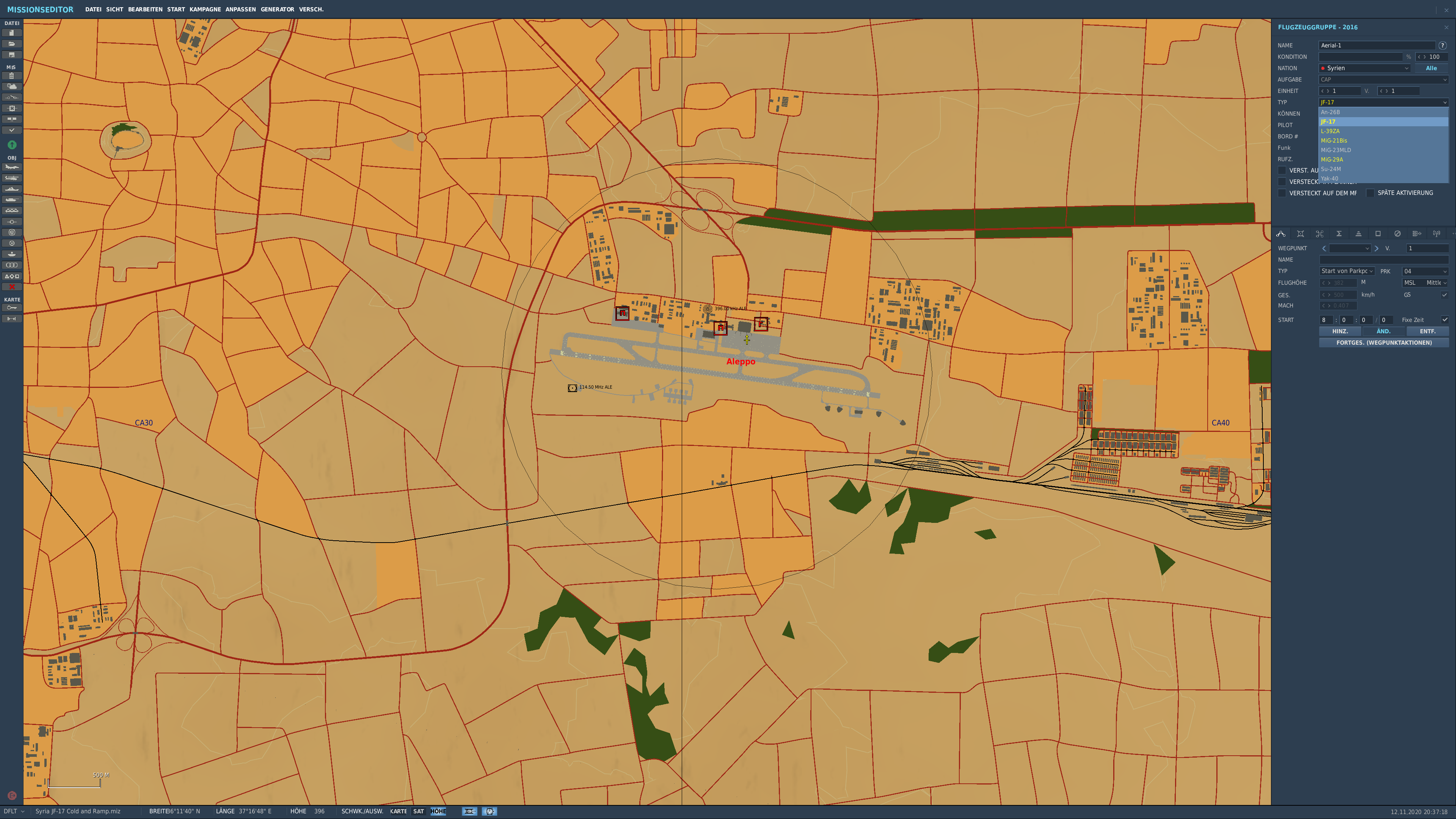Image resolution: width=1456 pixels, height=819 pixels.
Task: Toggle the GS ground speed checkbox
Action: 1445,295
